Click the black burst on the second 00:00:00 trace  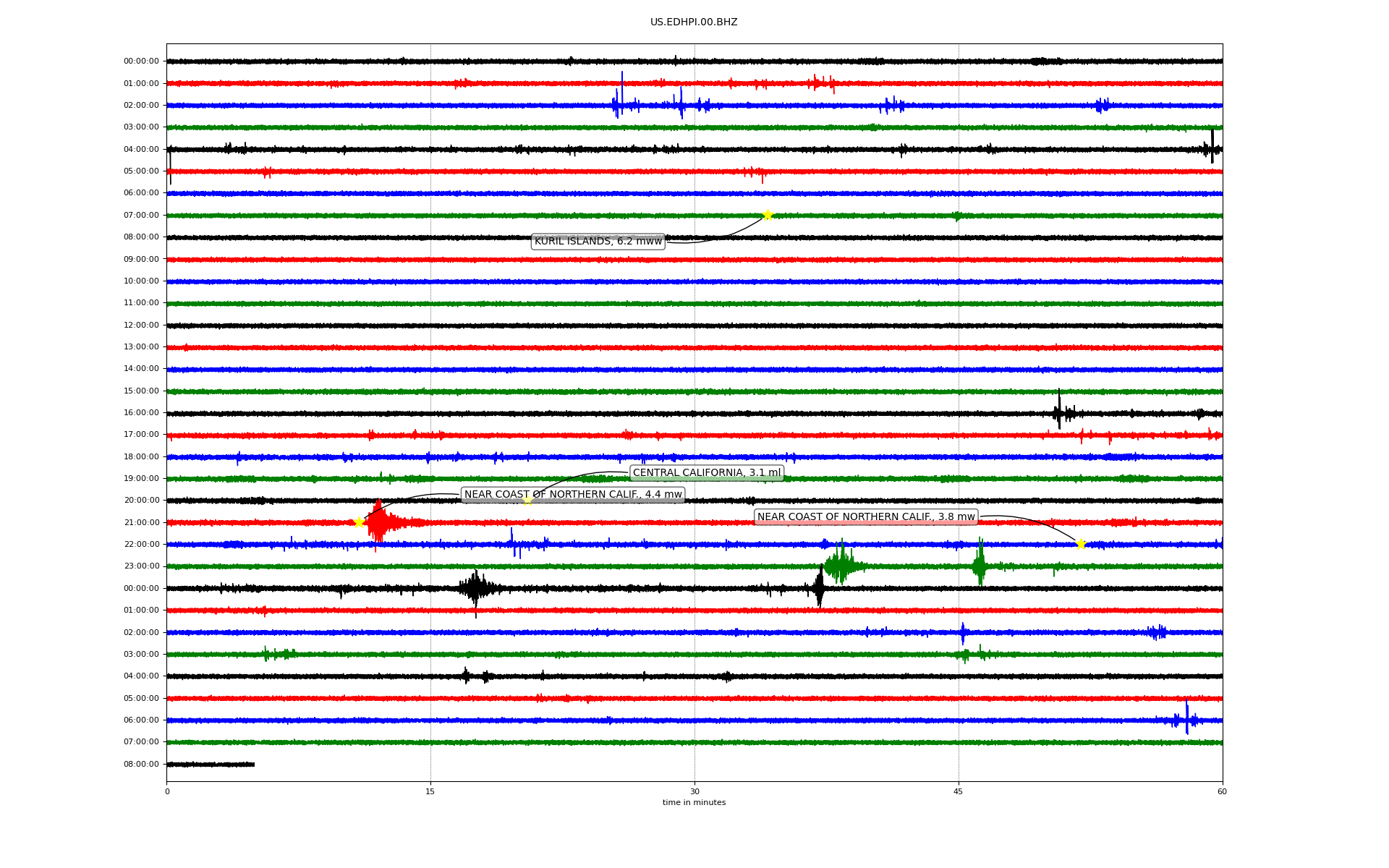point(475,587)
